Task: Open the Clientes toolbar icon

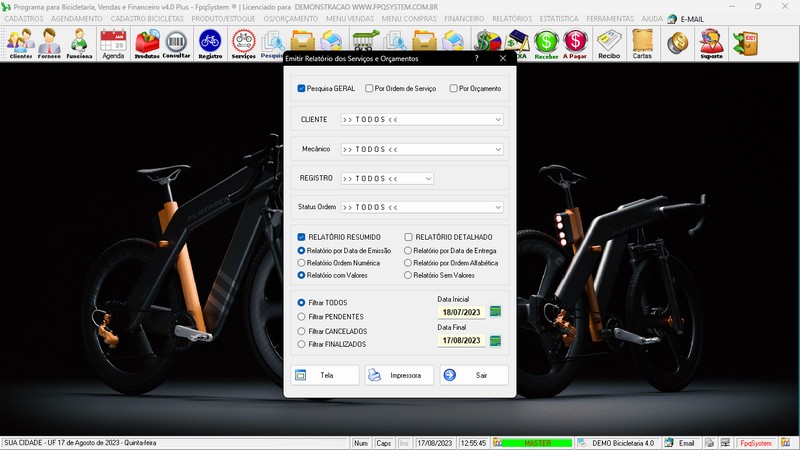Action: pos(20,43)
